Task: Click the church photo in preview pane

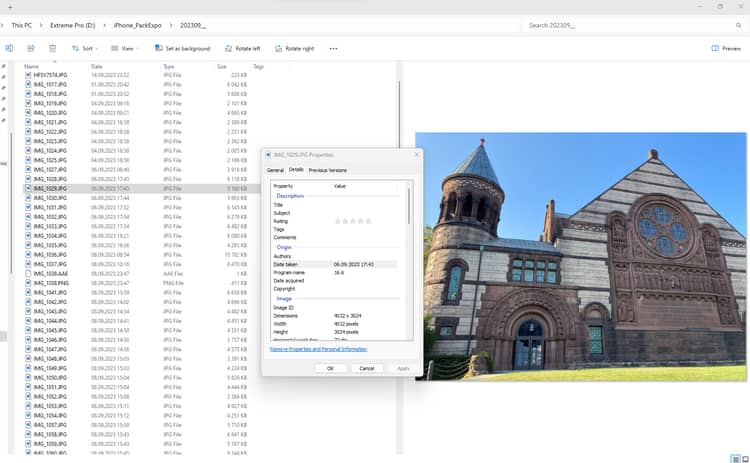Action: [x=581, y=256]
